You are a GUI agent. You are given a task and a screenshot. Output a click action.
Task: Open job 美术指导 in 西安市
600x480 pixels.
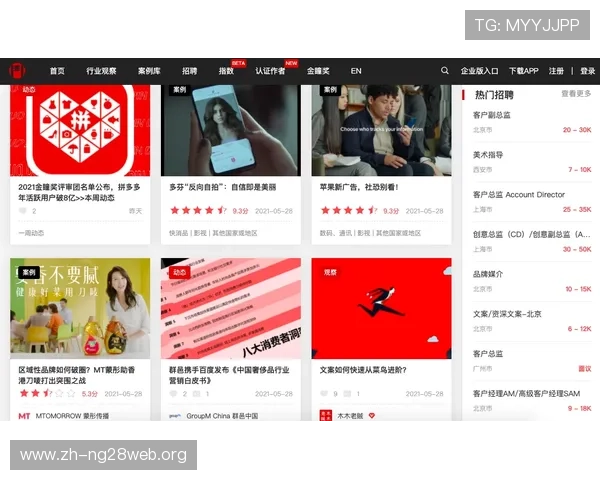[x=532, y=162]
